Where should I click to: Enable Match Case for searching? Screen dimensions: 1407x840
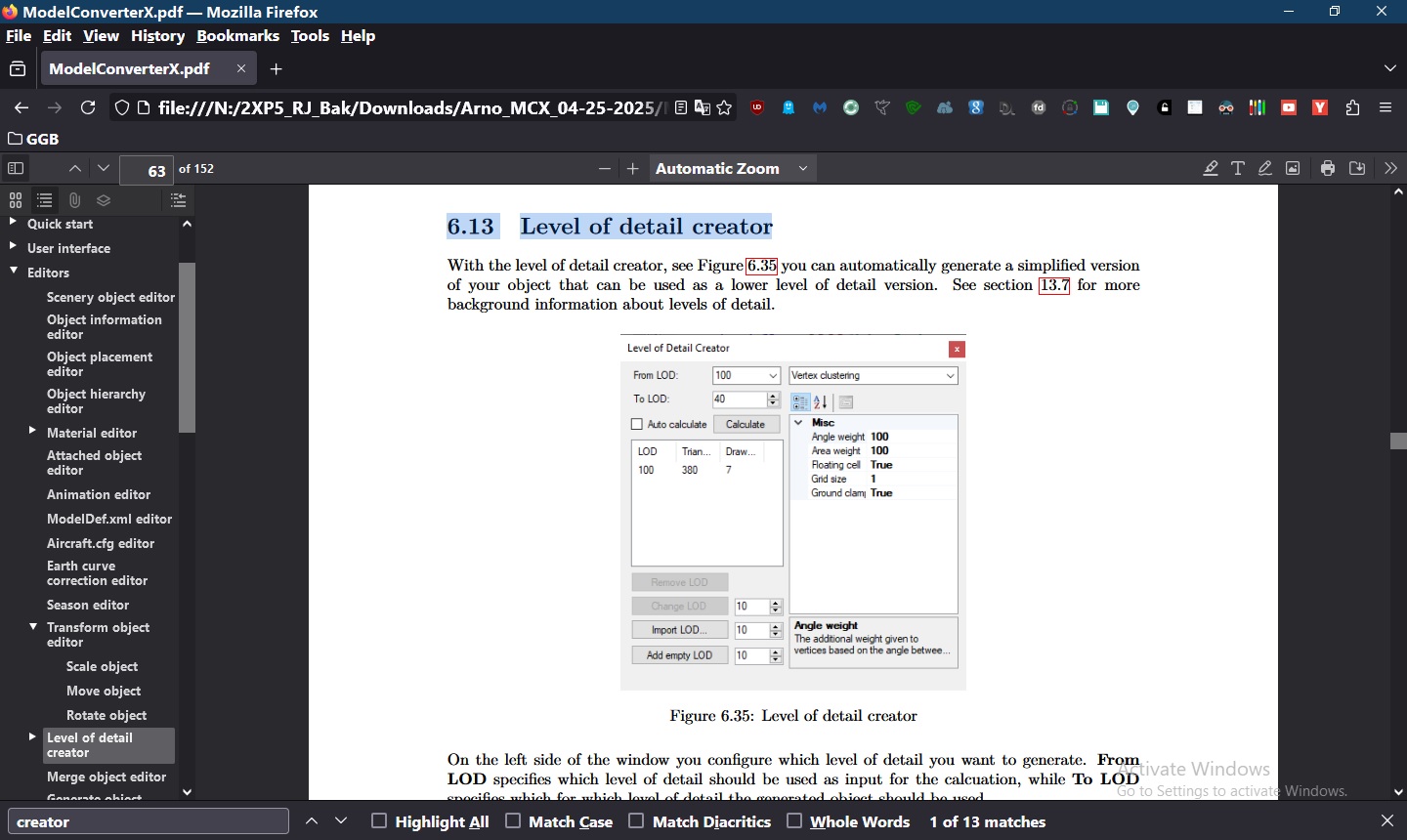click(x=512, y=821)
